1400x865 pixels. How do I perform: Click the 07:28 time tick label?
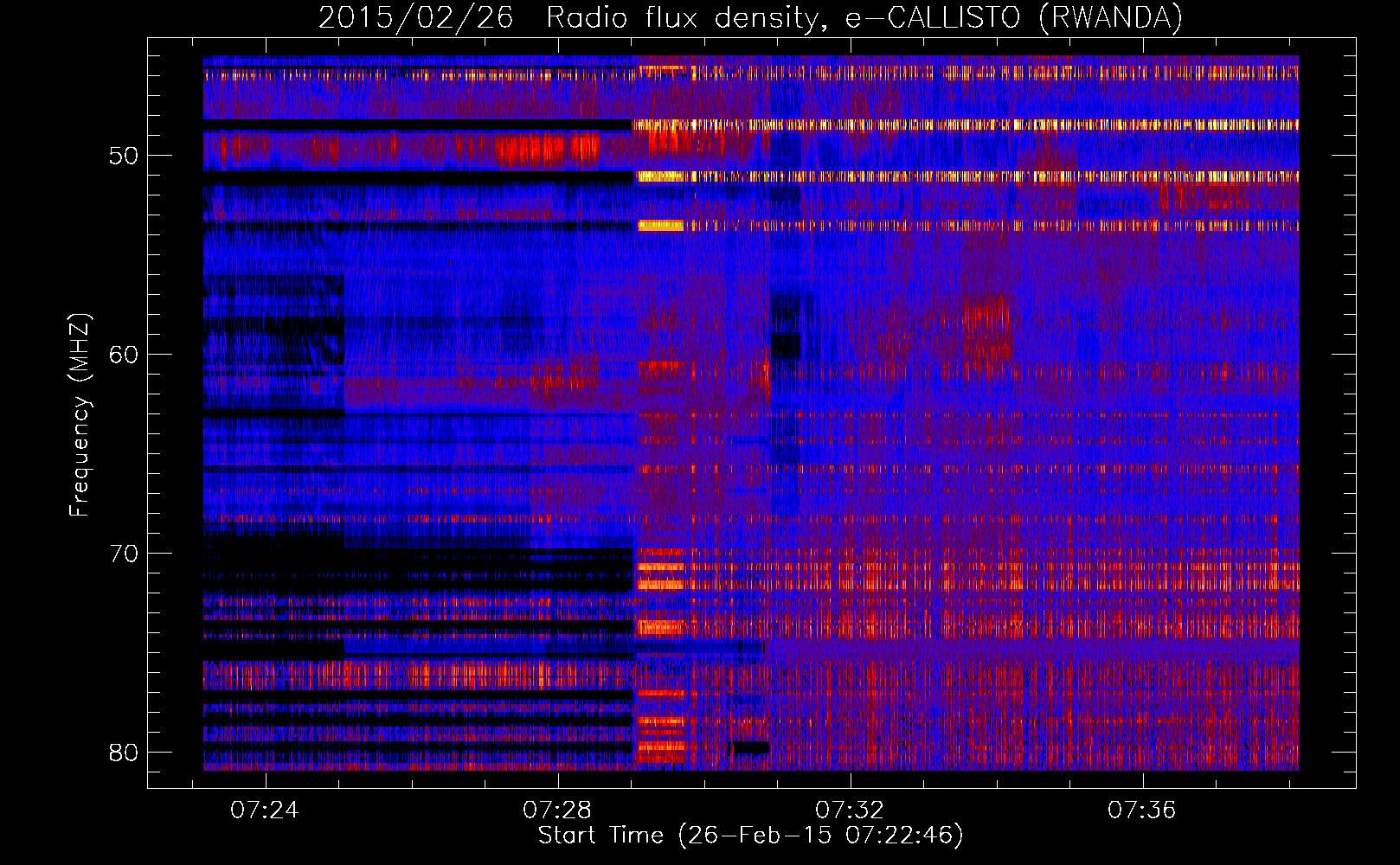pyautogui.click(x=557, y=810)
